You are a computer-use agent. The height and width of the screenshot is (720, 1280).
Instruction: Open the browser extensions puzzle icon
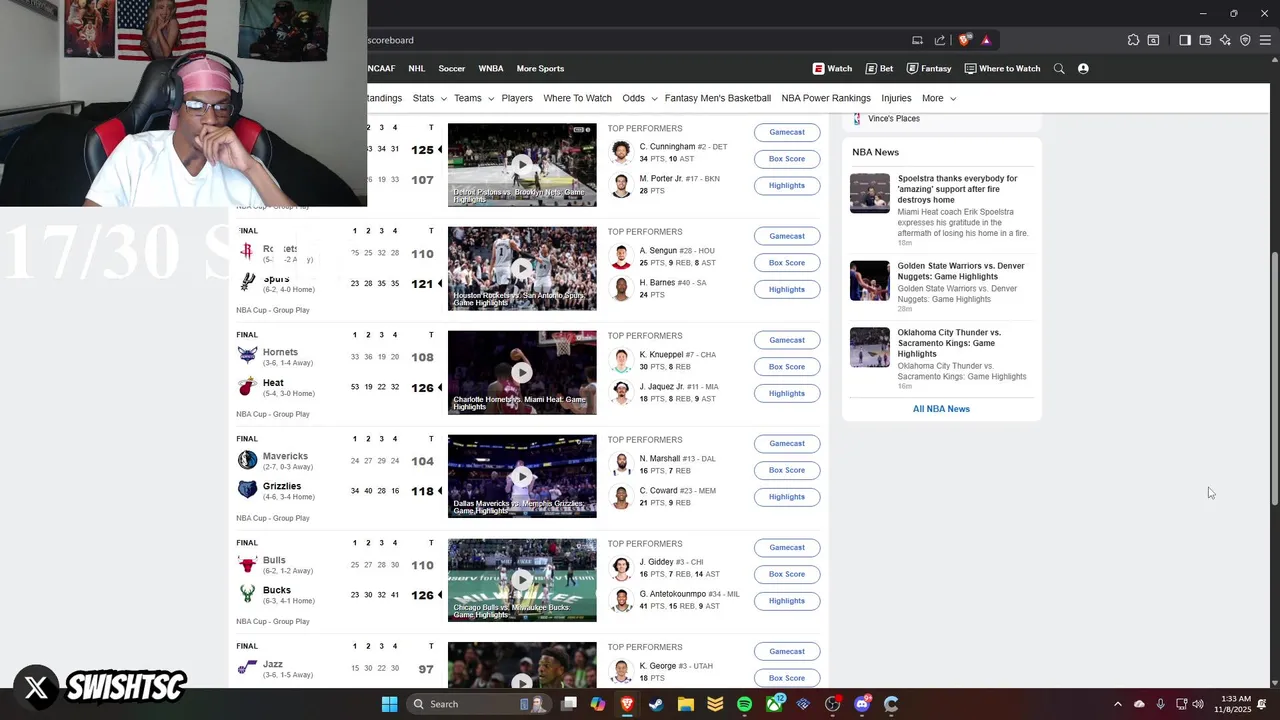point(1133,40)
